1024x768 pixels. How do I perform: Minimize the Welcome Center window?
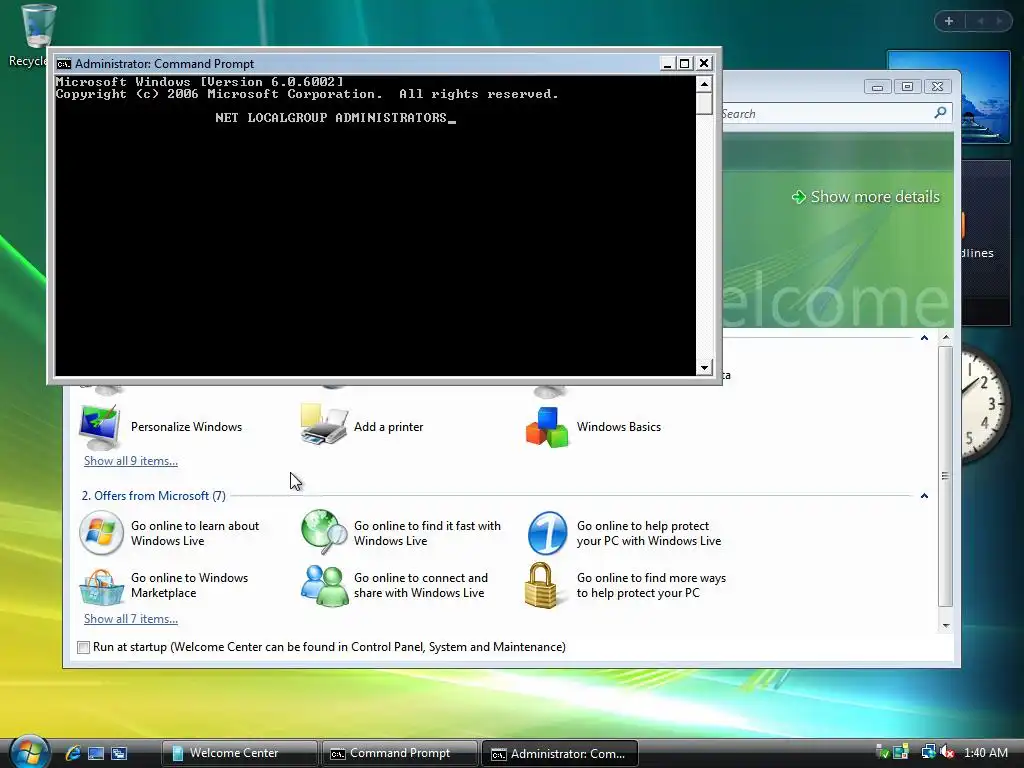[877, 86]
